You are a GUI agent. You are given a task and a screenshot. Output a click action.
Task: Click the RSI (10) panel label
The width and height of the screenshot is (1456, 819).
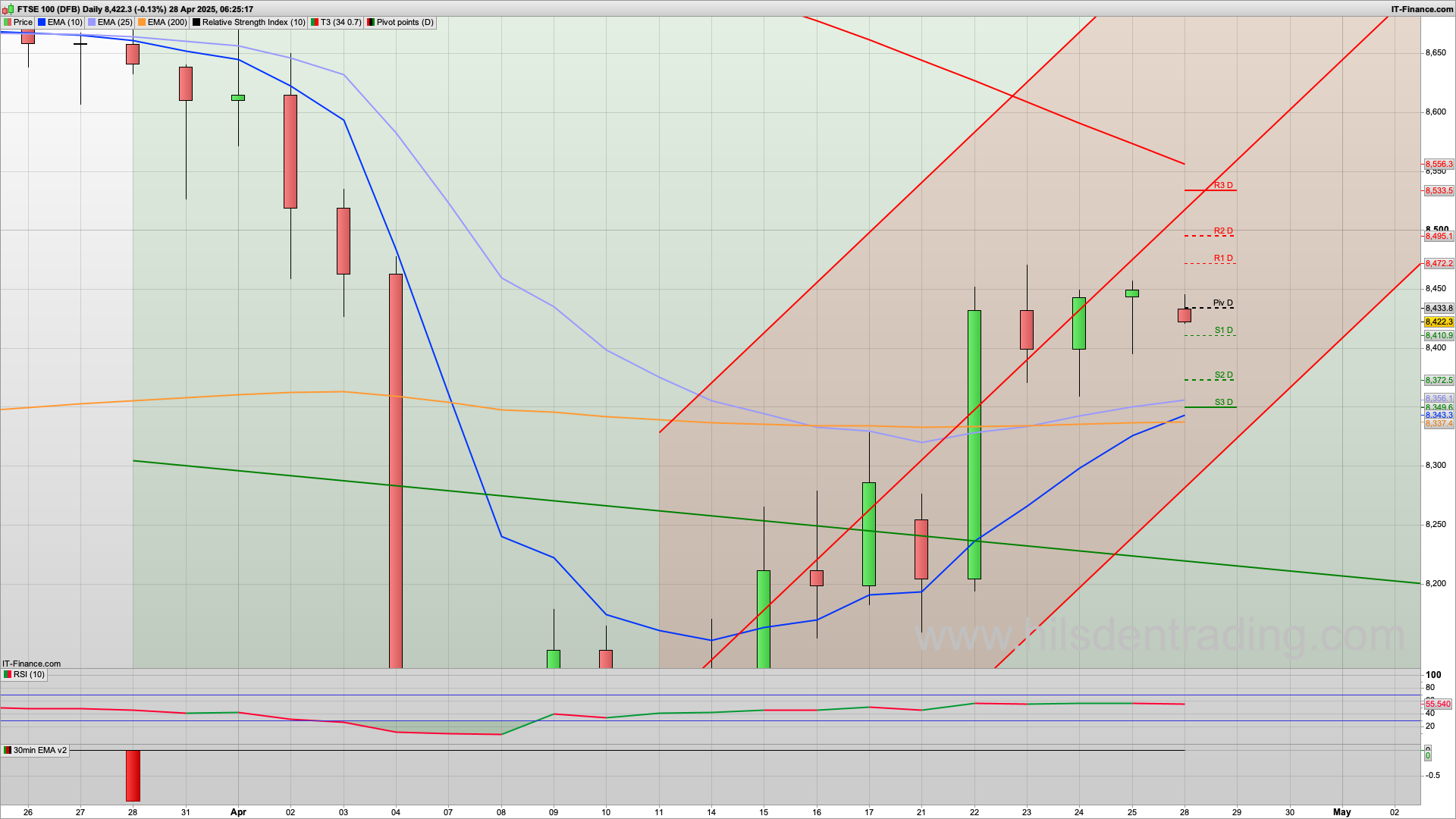pyautogui.click(x=24, y=674)
